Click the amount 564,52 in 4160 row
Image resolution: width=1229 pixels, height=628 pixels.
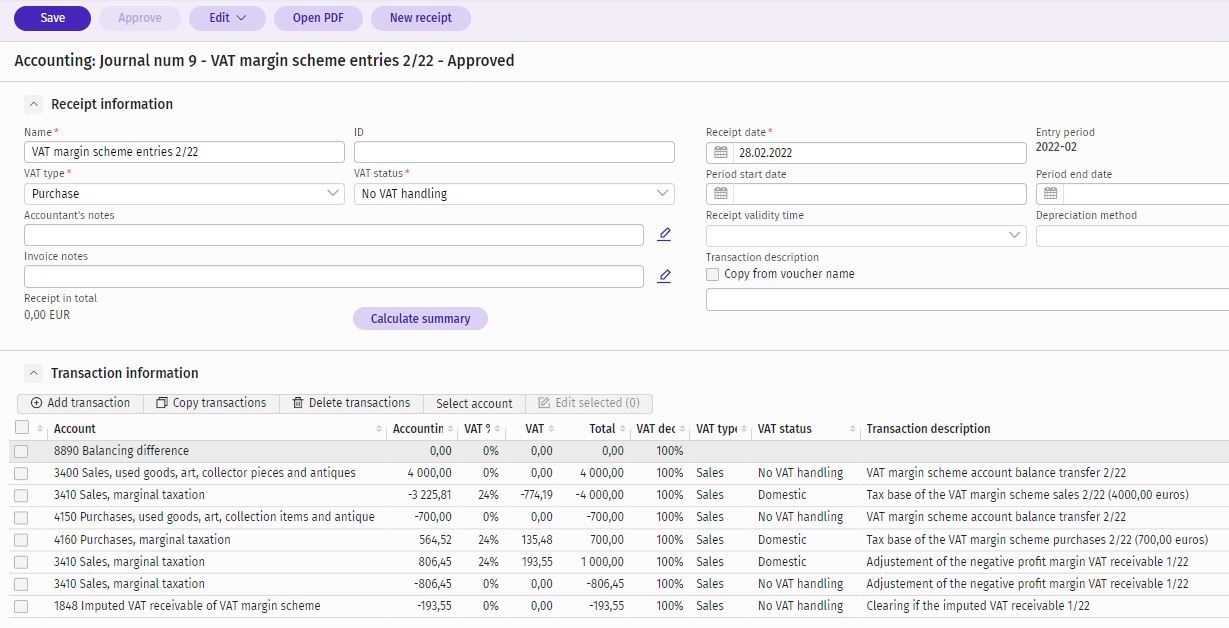pos(433,540)
